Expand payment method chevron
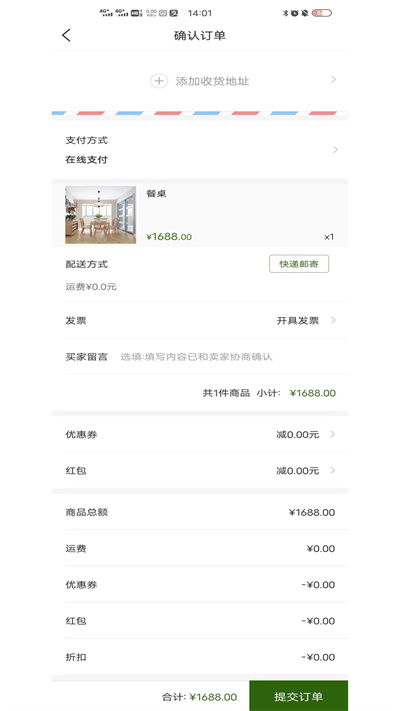This screenshot has height=711, width=400. point(335,150)
